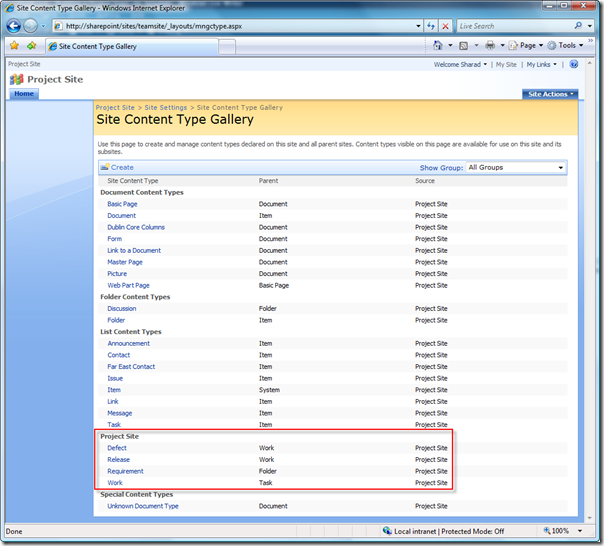Click in the Live Search box
Viewport: 604px width, 546px height.
514,26
